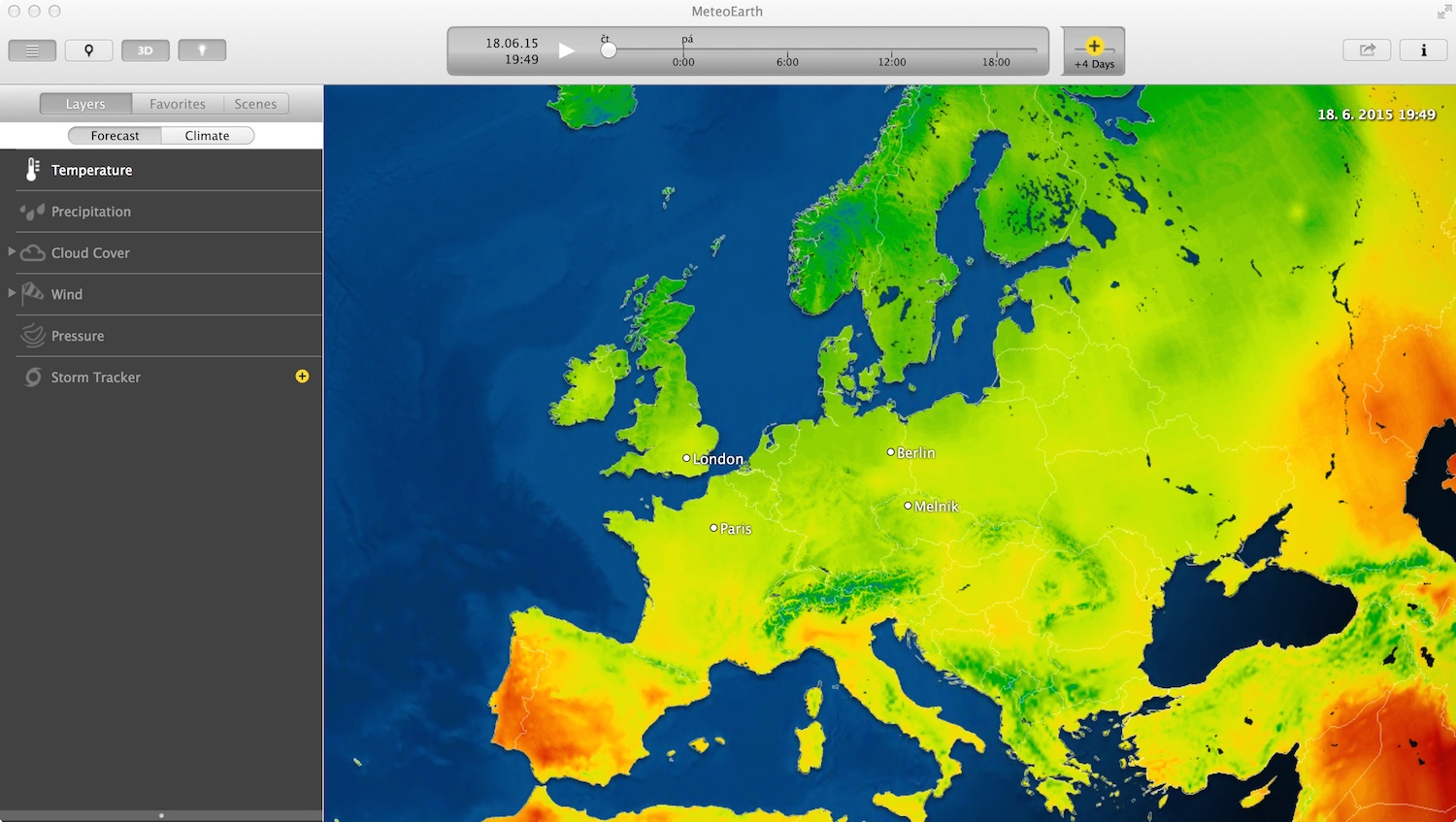This screenshot has height=822, width=1456.
Task: Click the Berlin city marker
Action: pyautogui.click(x=891, y=452)
